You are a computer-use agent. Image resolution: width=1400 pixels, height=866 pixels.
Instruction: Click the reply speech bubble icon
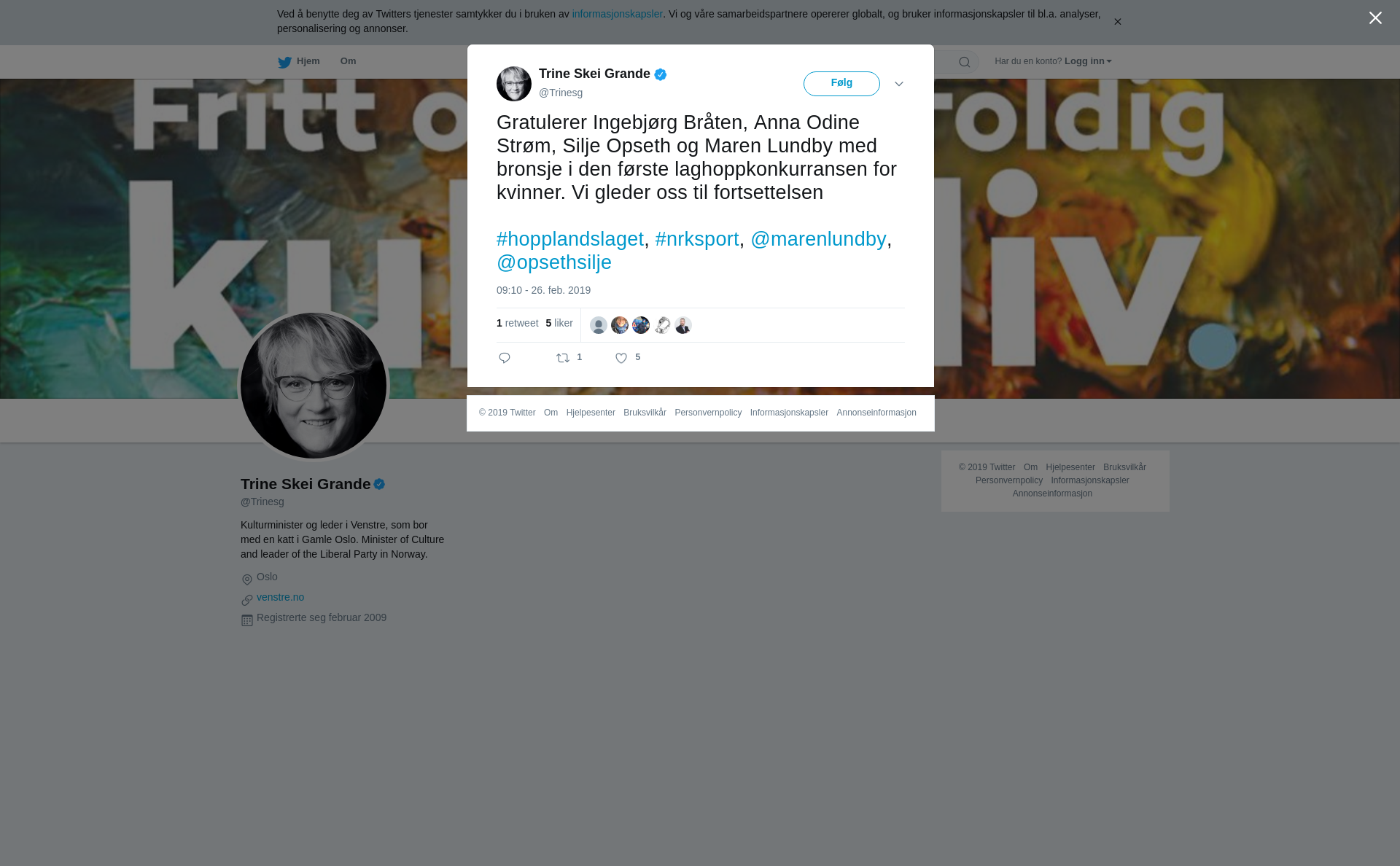pos(505,358)
